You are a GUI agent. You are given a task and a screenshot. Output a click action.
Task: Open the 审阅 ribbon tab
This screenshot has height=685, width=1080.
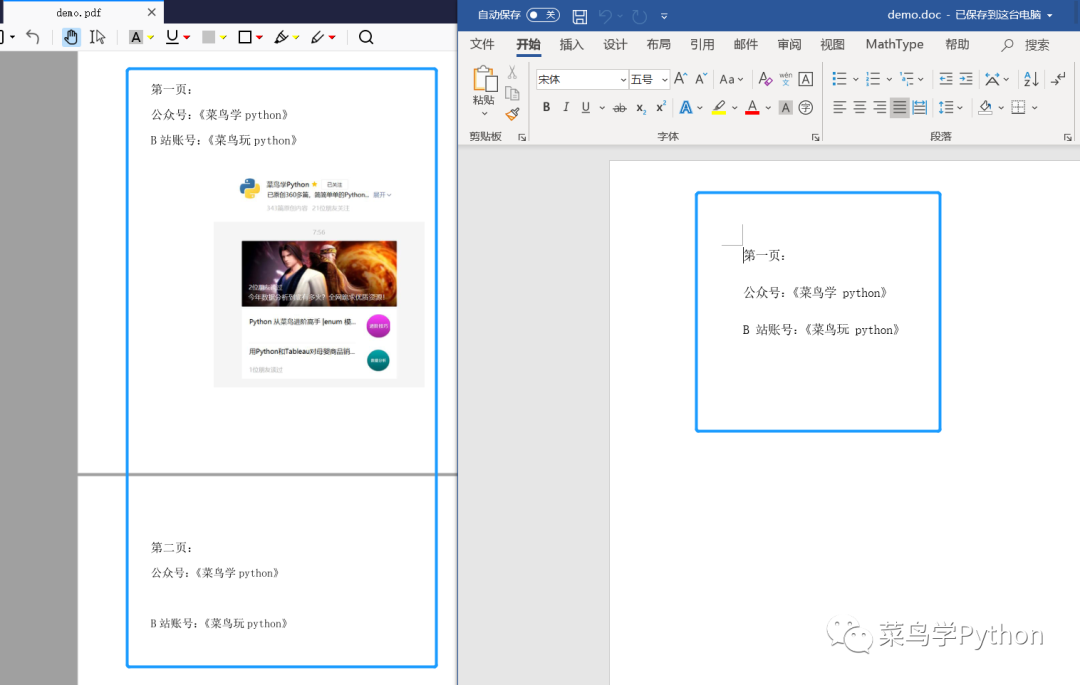(x=789, y=45)
